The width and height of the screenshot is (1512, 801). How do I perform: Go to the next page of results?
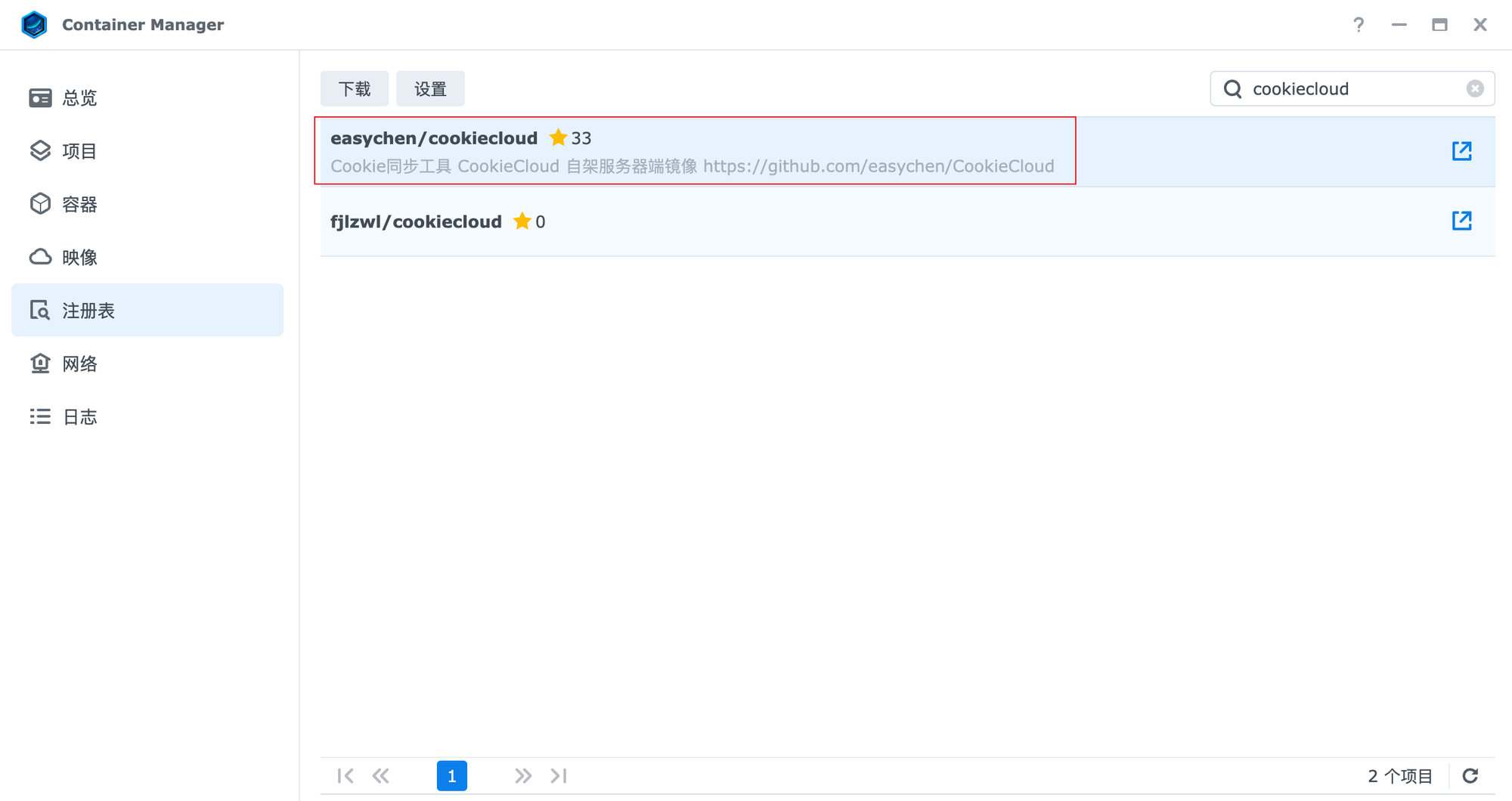pyautogui.click(x=522, y=776)
